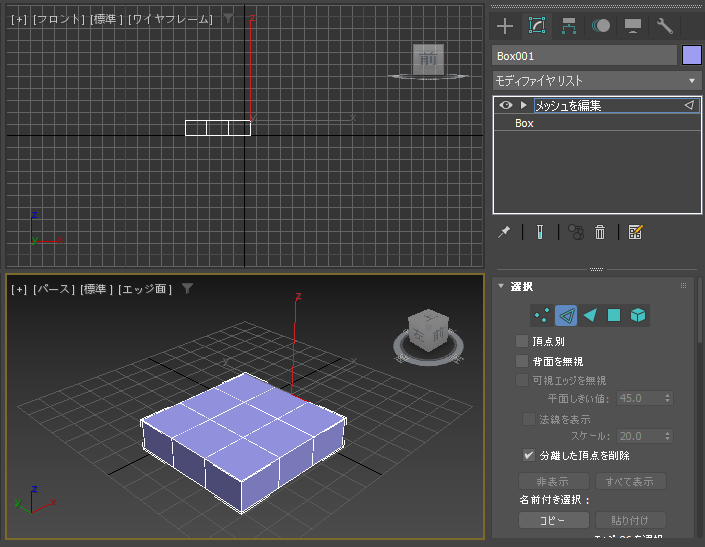
Task: Open the モディファイヤ リスト dropdown
Action: coord(597,81)
